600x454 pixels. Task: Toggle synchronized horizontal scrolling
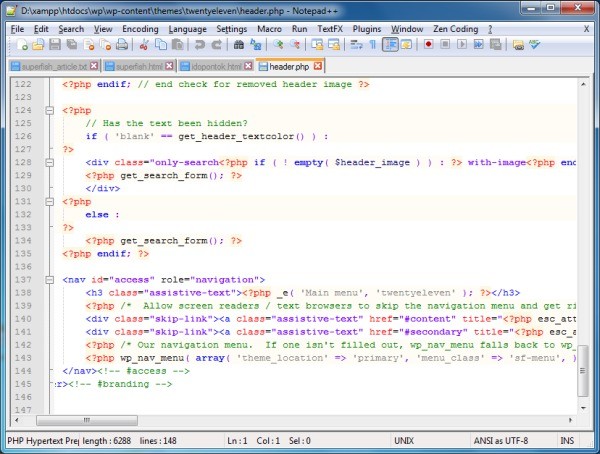pyautogui.click(x=334, y=45)
